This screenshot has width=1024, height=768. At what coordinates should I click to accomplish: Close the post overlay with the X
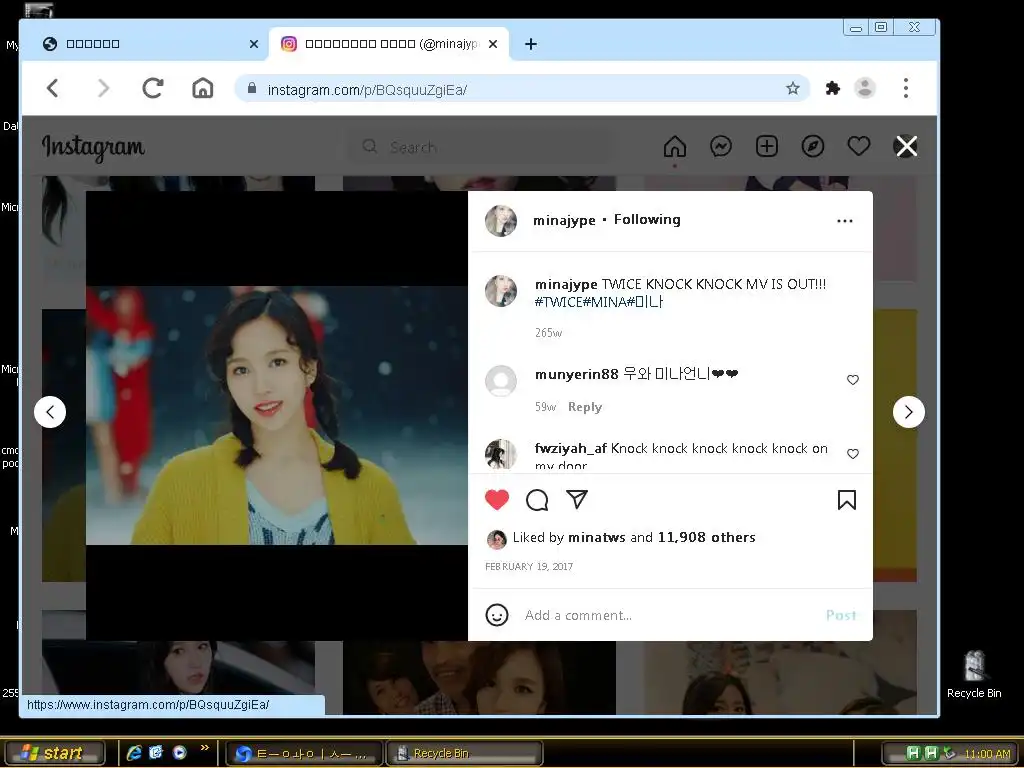(906, 146)
